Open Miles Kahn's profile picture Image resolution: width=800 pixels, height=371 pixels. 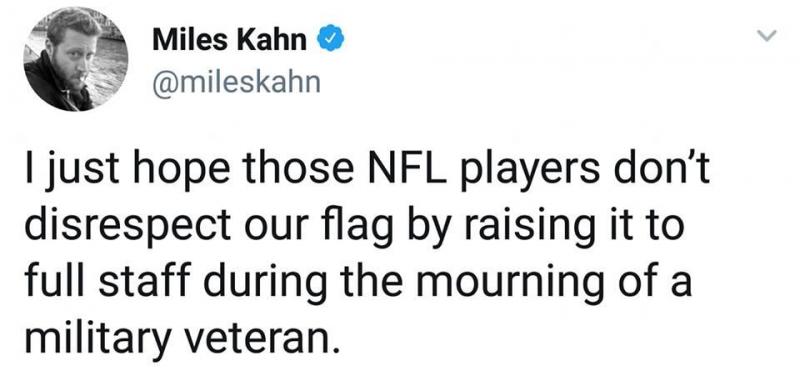(x=76, y=59)
